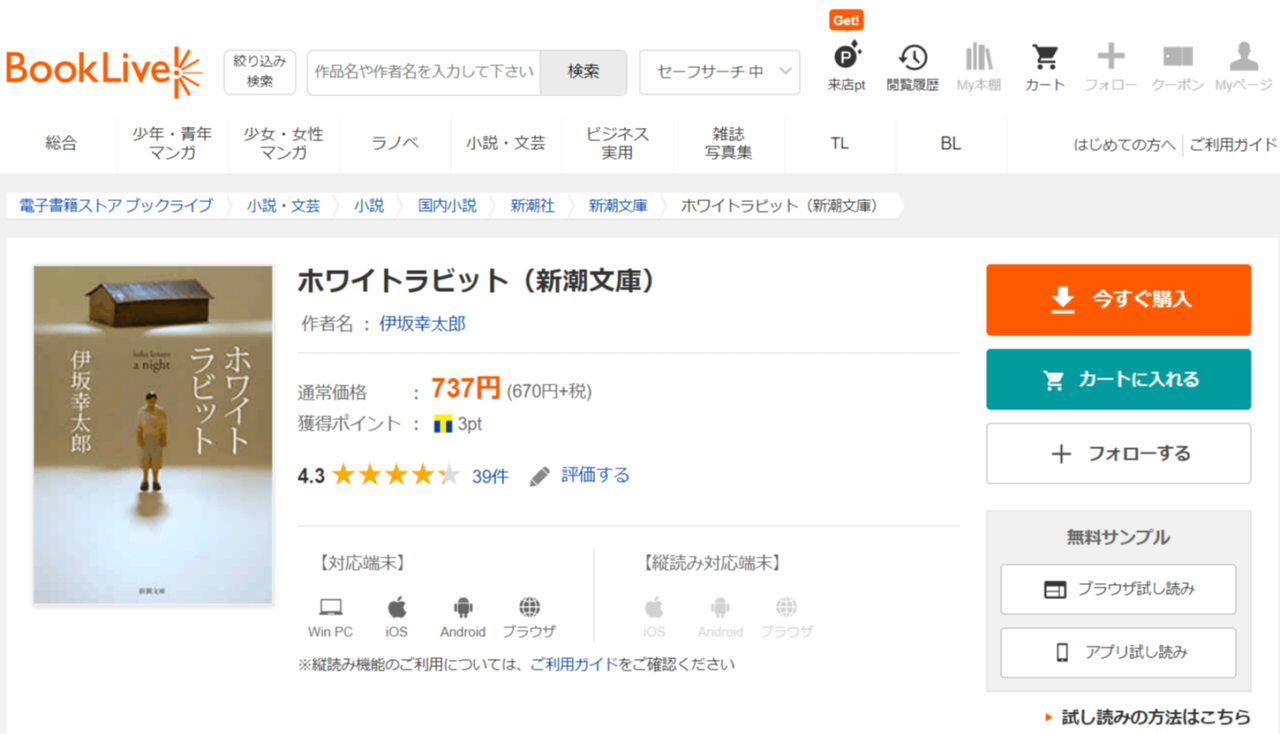Click the Android icon under 対応端末
Image resolution: width=1280 pixels, height=734 pixels.
(462, 607)
